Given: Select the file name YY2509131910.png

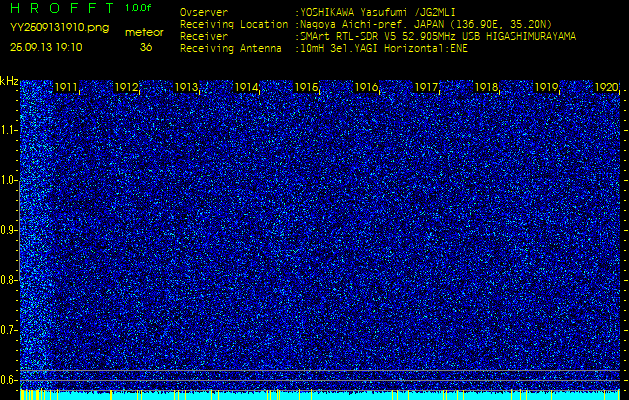Looking at the screenshot, I should (59, 28).
